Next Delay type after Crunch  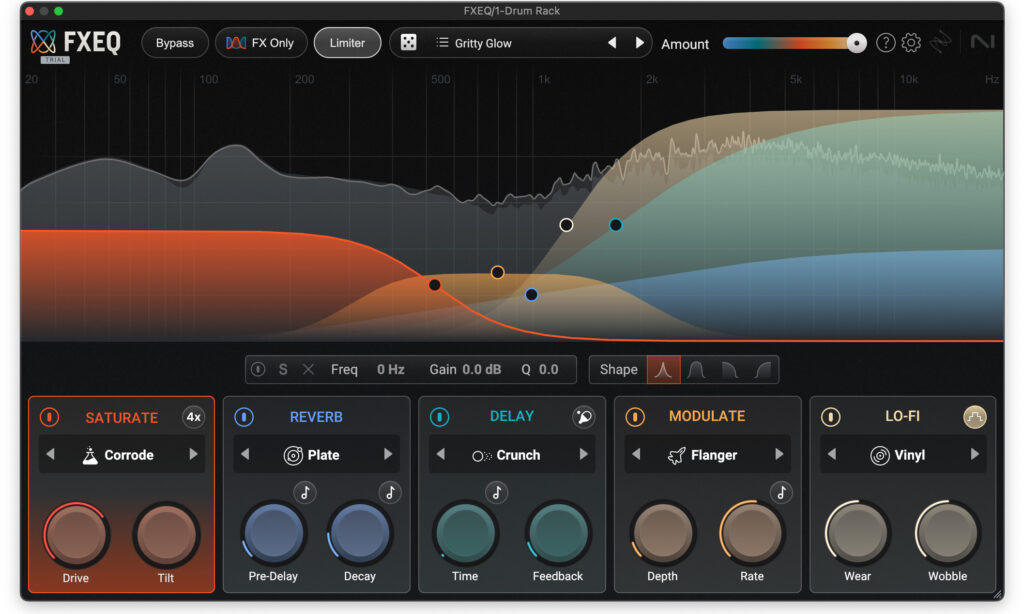(x=583, y=454)
